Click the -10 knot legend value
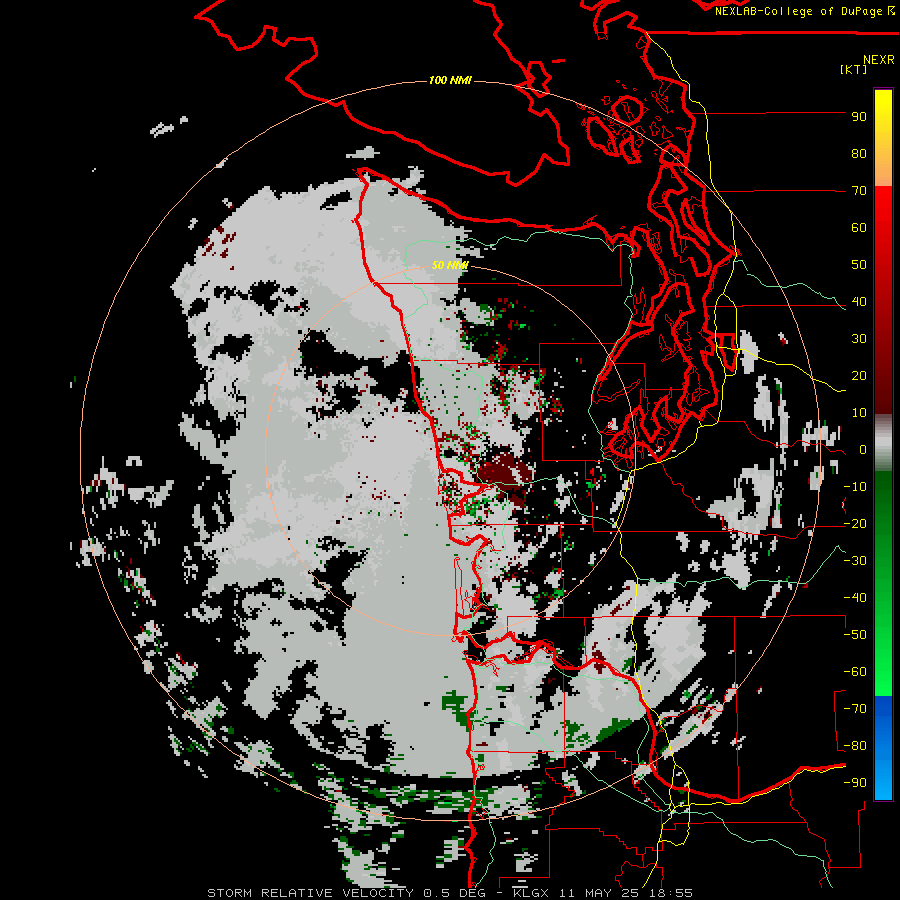 pos(855,487)
